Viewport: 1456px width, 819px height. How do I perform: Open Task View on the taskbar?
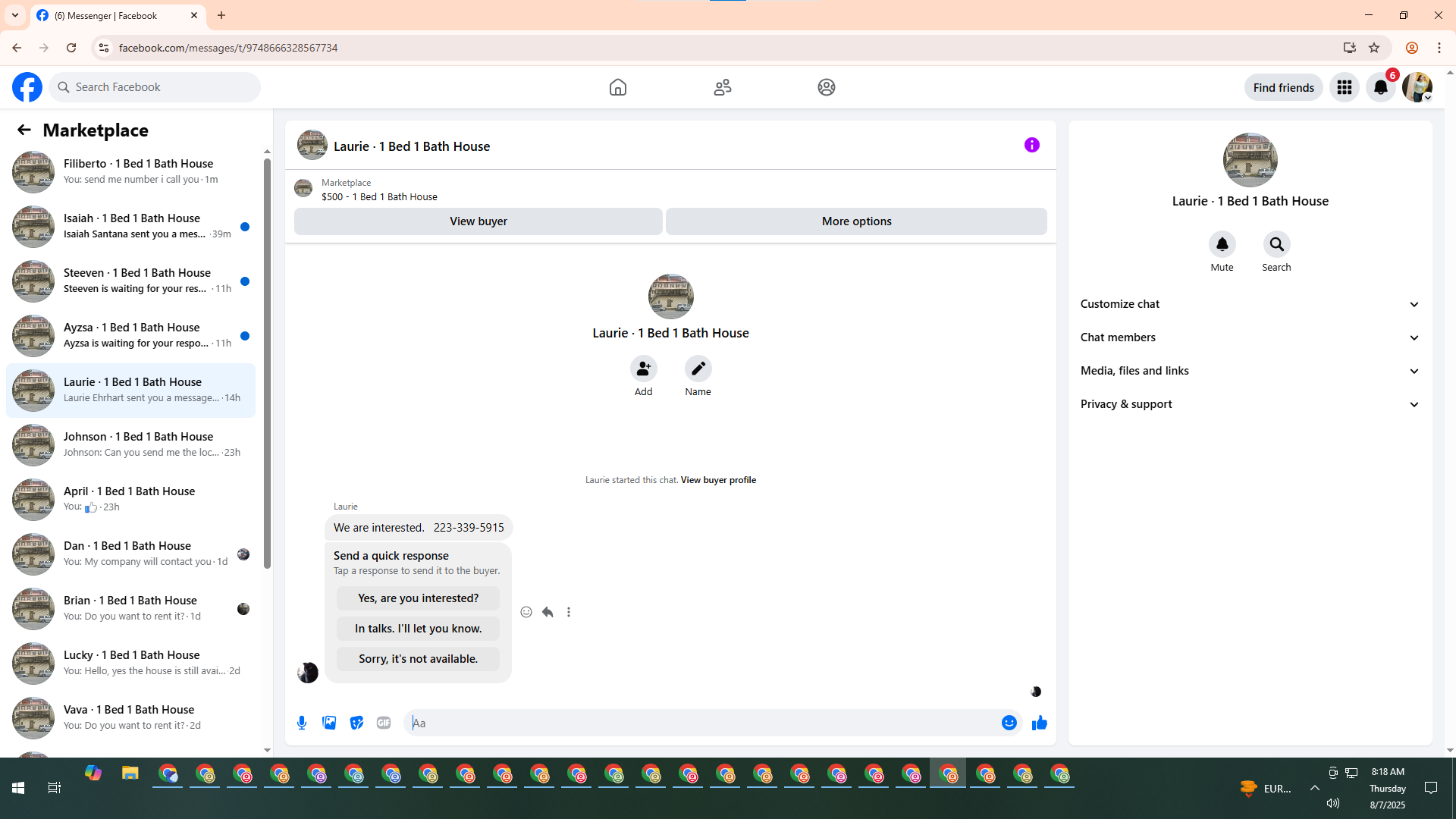tap(55, 788)
